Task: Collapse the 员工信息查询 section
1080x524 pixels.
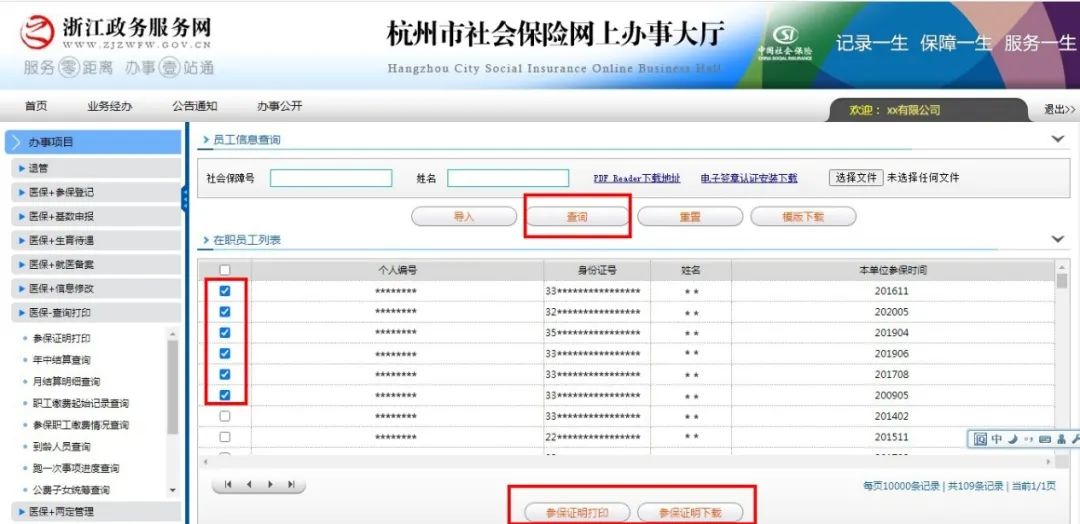Action: click(x=1058, y=139)
